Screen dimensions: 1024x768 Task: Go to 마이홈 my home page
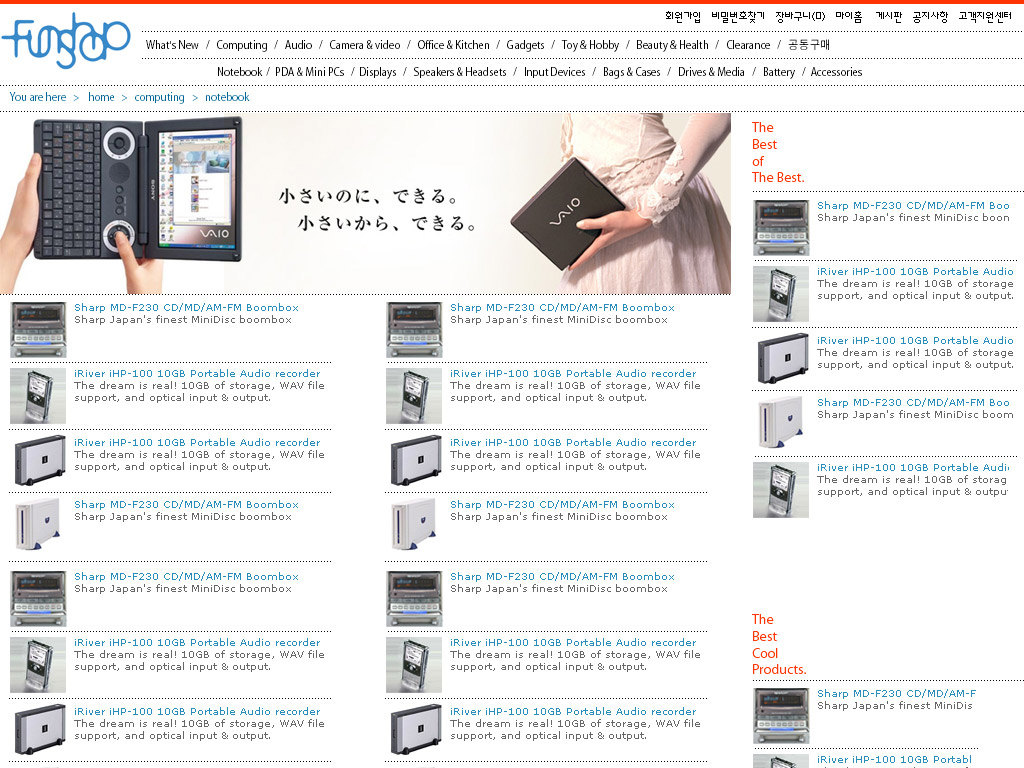(848, 16)
